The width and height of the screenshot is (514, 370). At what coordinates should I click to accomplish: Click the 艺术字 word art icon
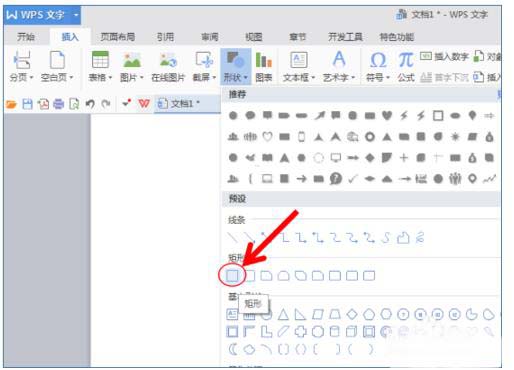(x=339, y=59)
